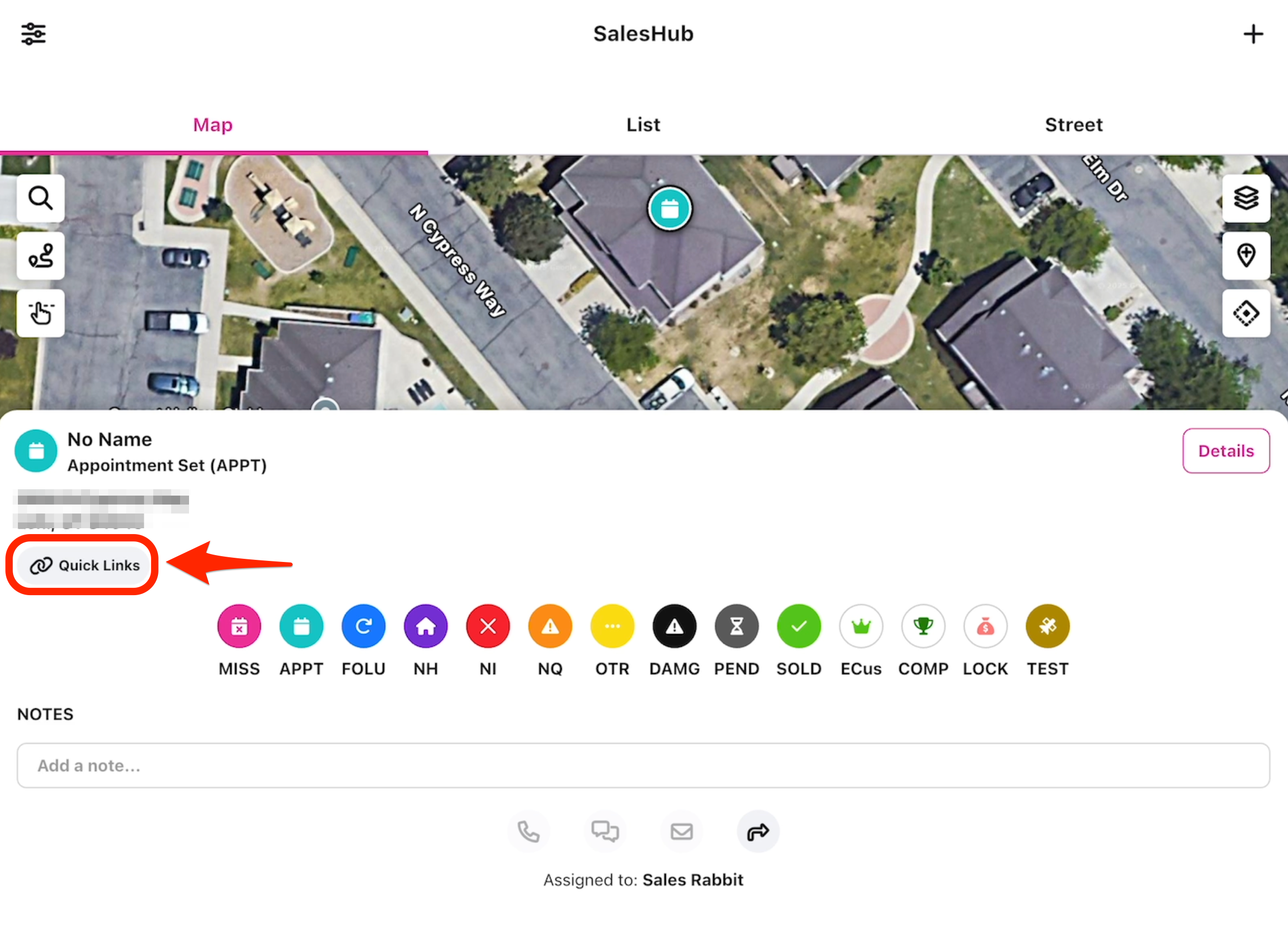Switch to the Street tab
The width and height of the screenshot is (1288, 928).
tap(1073, 124)
